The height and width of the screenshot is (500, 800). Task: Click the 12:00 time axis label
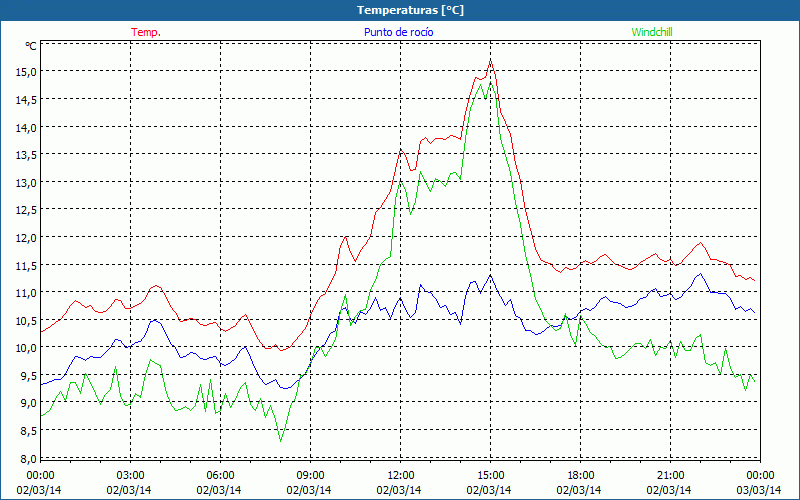click(401, 476)
